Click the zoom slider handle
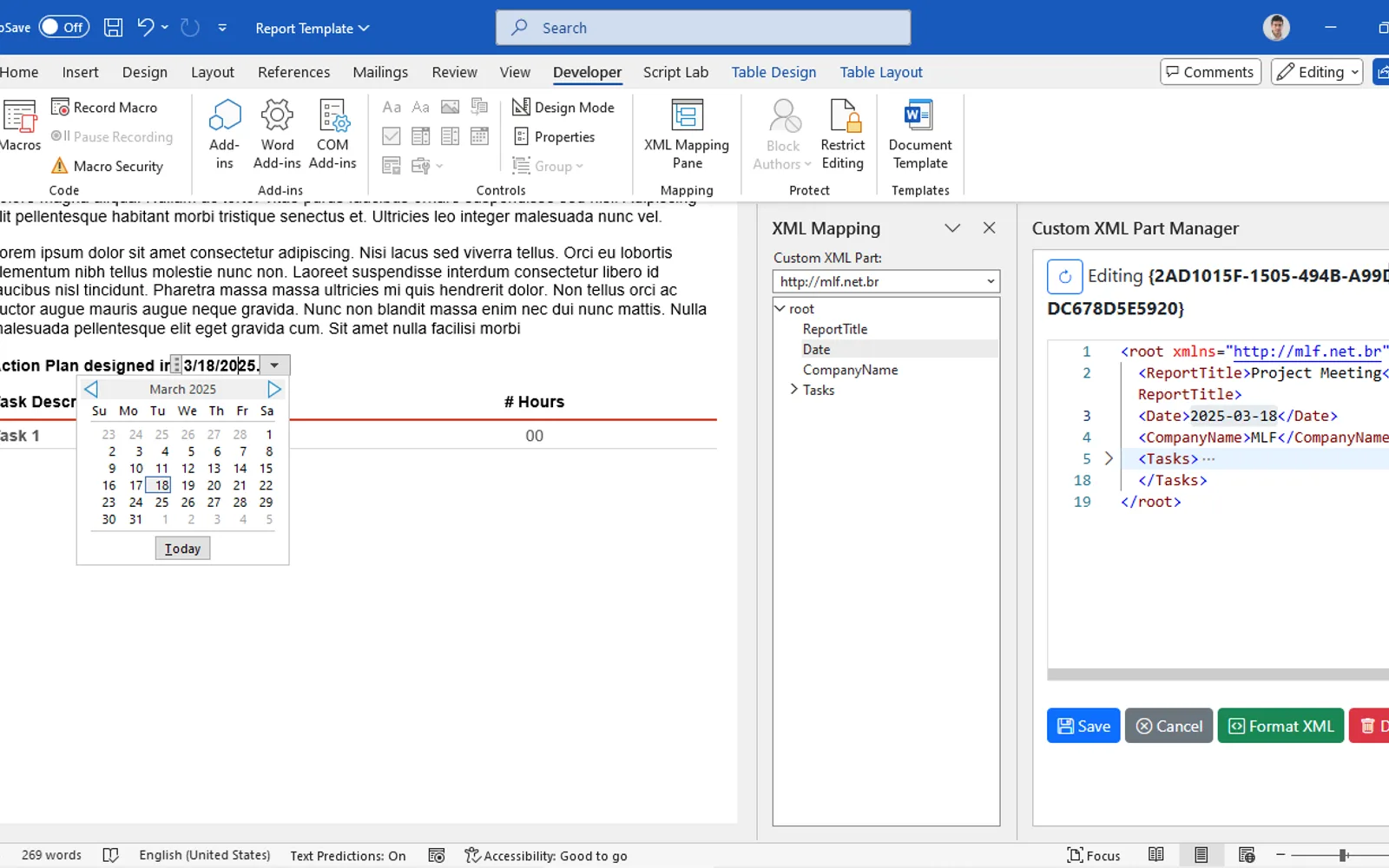 1343,855
